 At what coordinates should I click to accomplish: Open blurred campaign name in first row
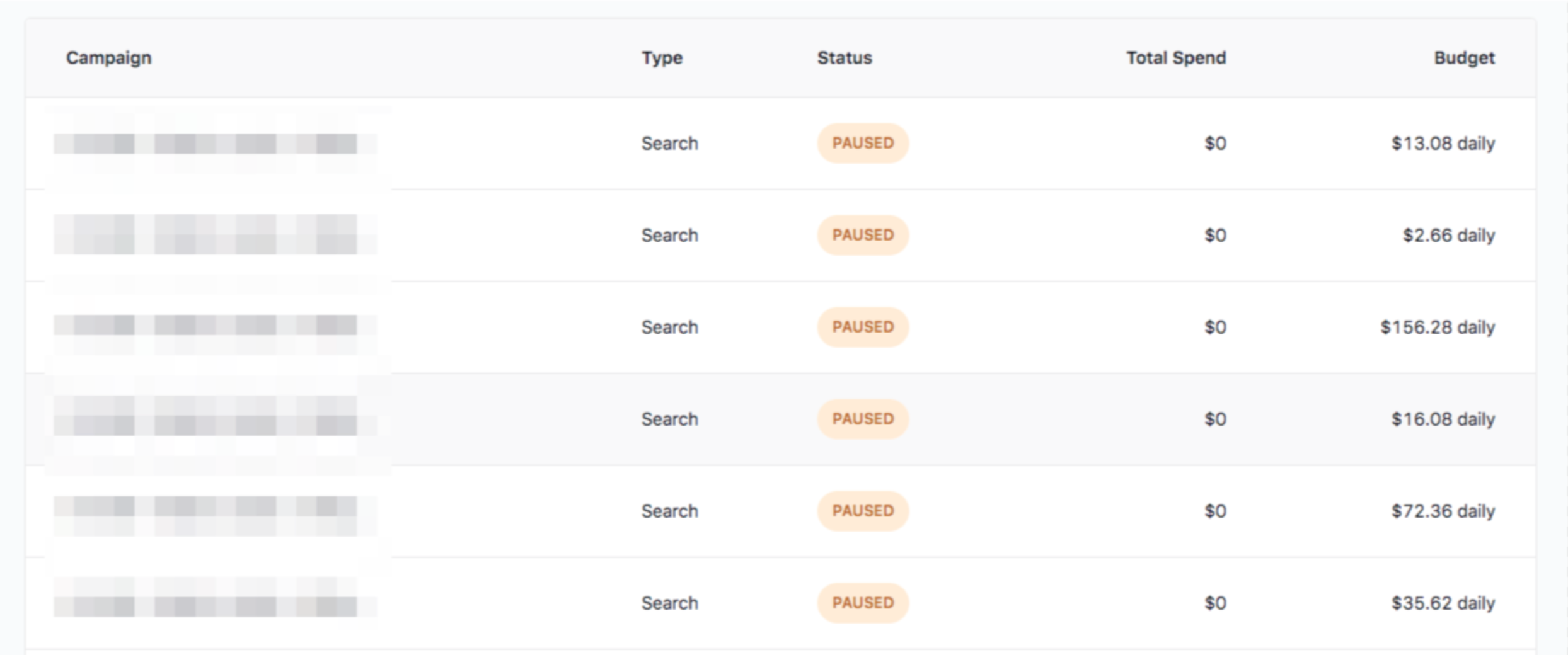tap(215, 144)
